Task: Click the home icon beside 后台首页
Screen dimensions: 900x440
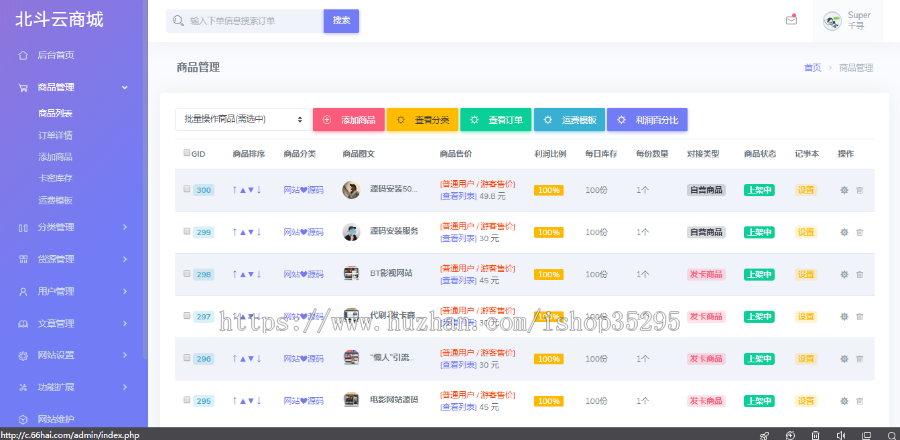Action: [x=23, y=55]
